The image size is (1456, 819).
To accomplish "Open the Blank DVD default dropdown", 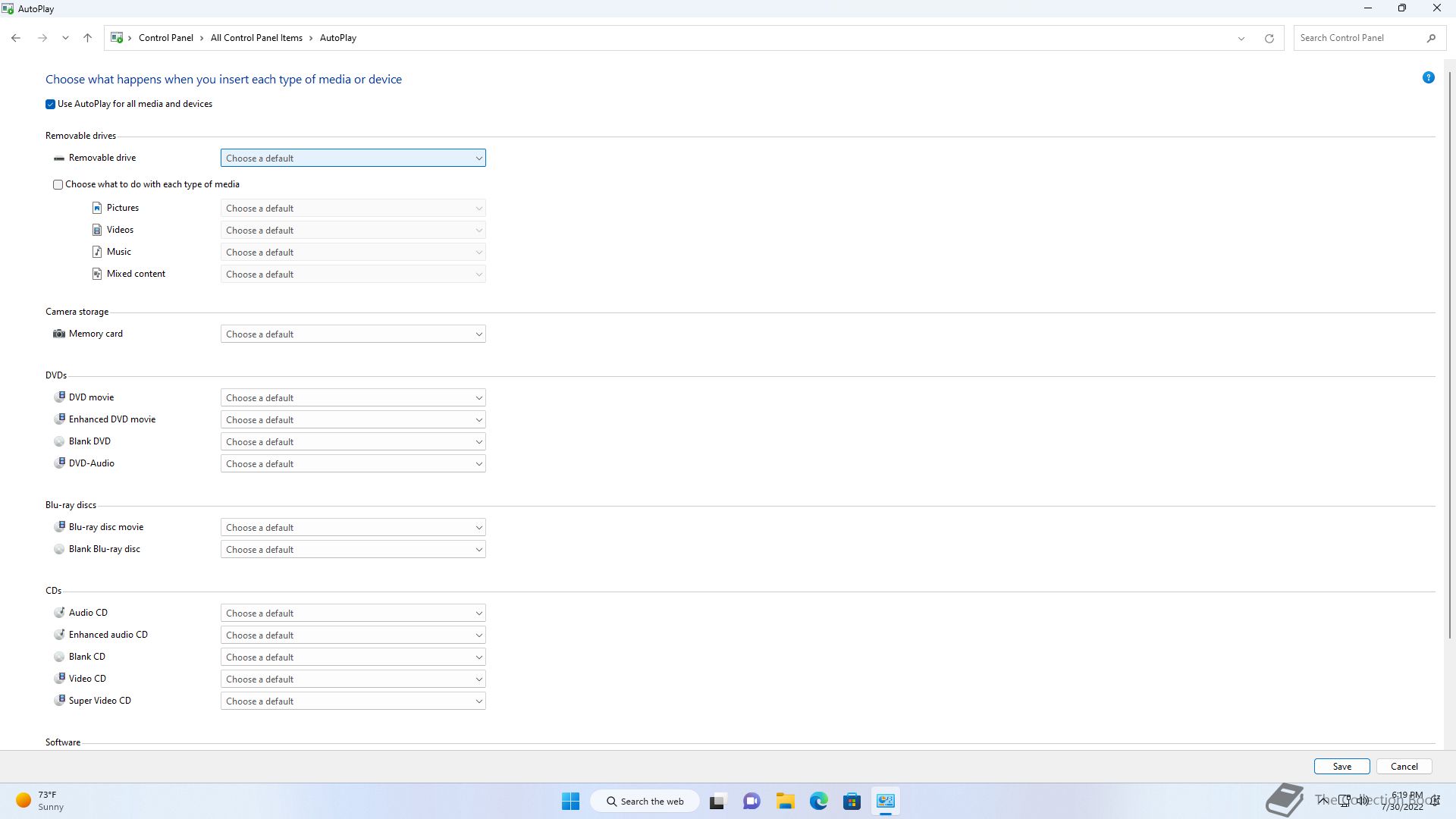I will click(x=353, y=442).
